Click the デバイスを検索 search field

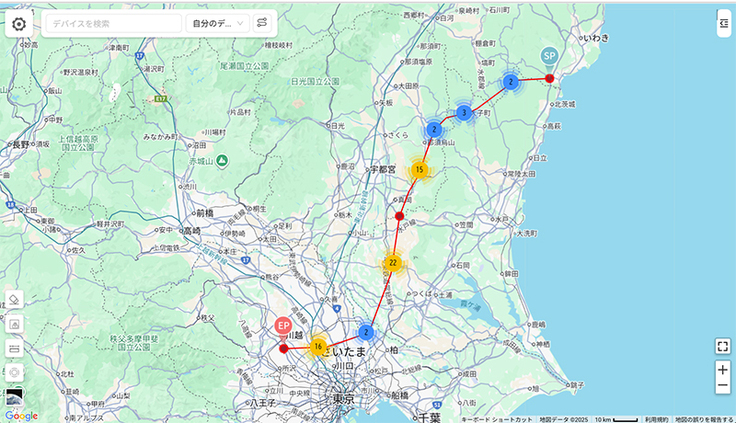coord(113,23)
